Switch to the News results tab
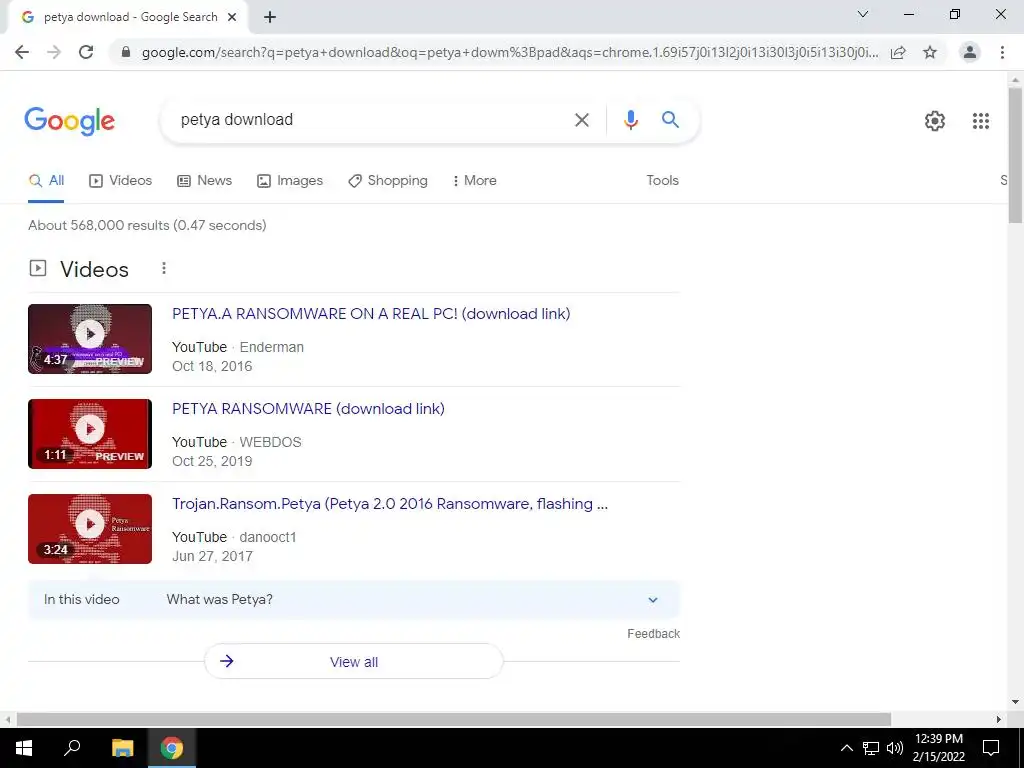The height and width of the screenshot is (768, 1024). pos(204,180)
